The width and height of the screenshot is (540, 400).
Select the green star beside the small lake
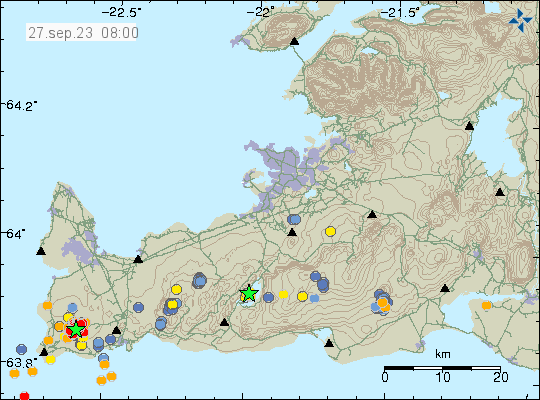click(x=249, y=294)
